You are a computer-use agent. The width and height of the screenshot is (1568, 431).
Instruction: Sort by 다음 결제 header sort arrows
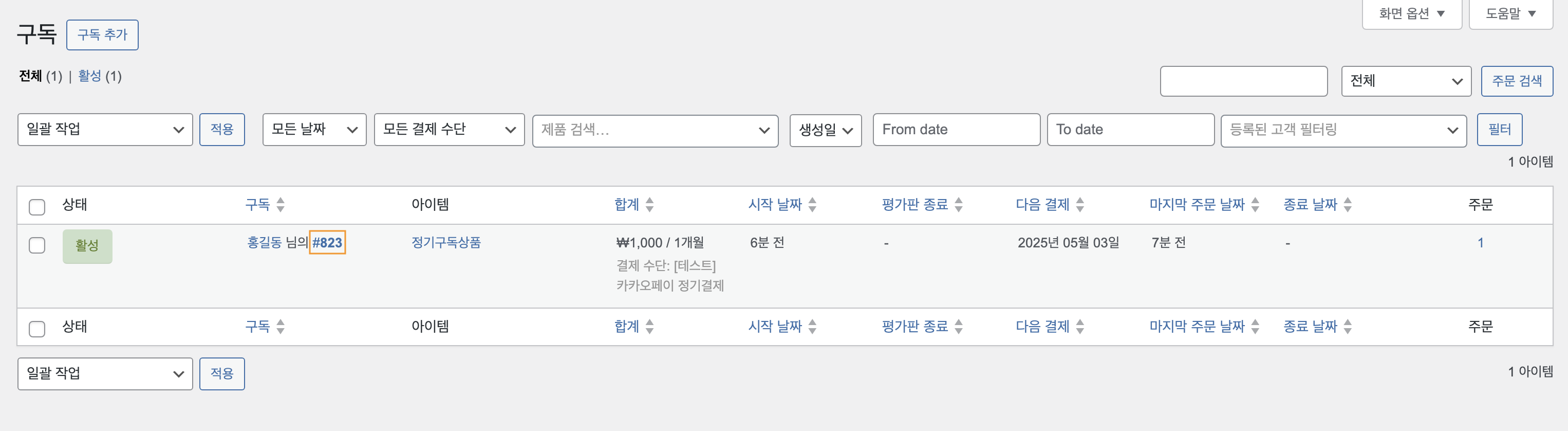[1080, 204]
